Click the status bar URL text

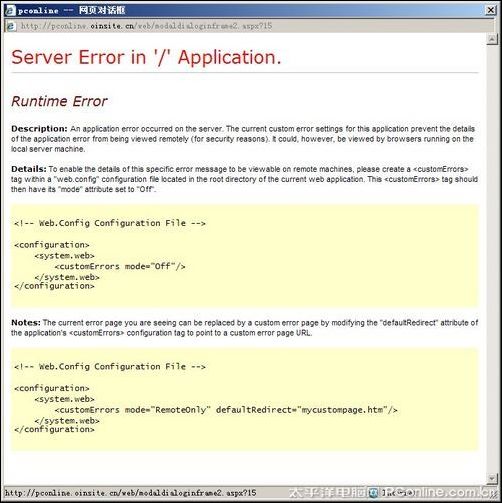tap(130, 493)
